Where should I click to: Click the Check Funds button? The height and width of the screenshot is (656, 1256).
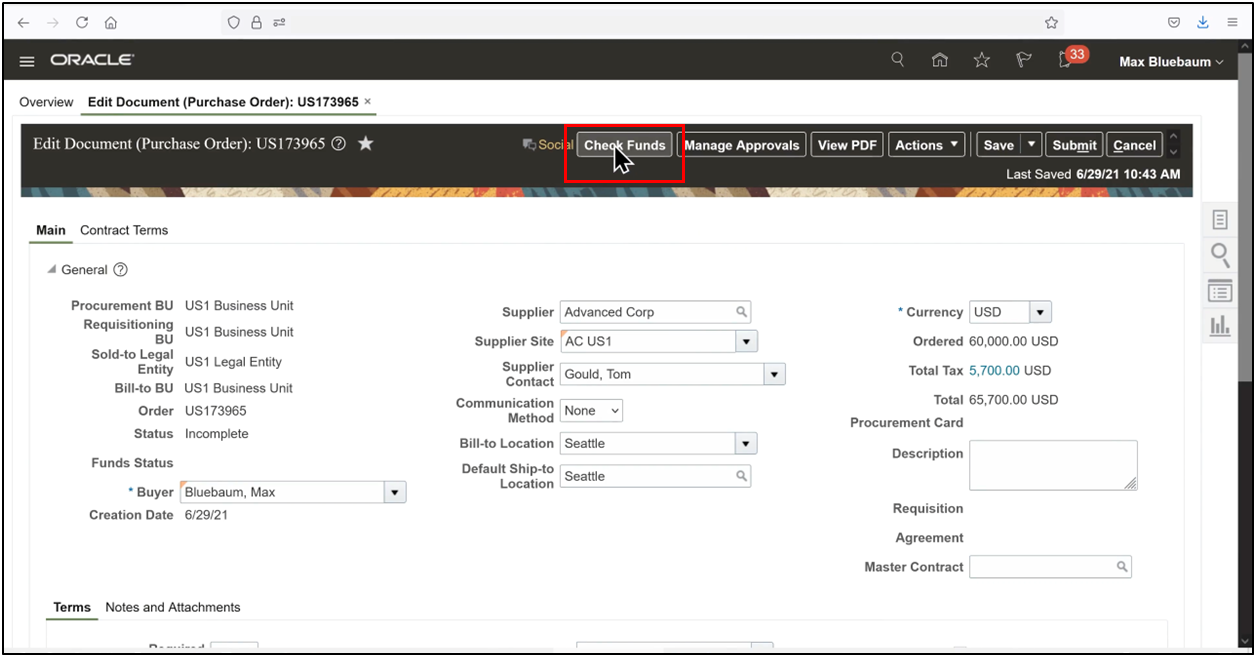point(623,144)
